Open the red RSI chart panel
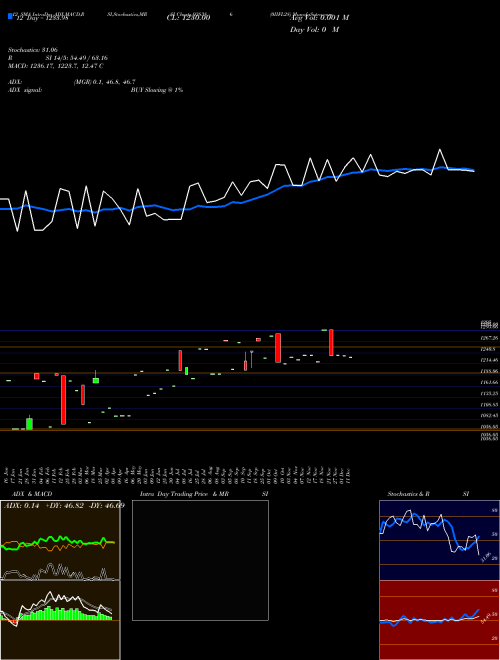Image resolution: width=500 pixels, height=660 pixels. pos(439,620)
